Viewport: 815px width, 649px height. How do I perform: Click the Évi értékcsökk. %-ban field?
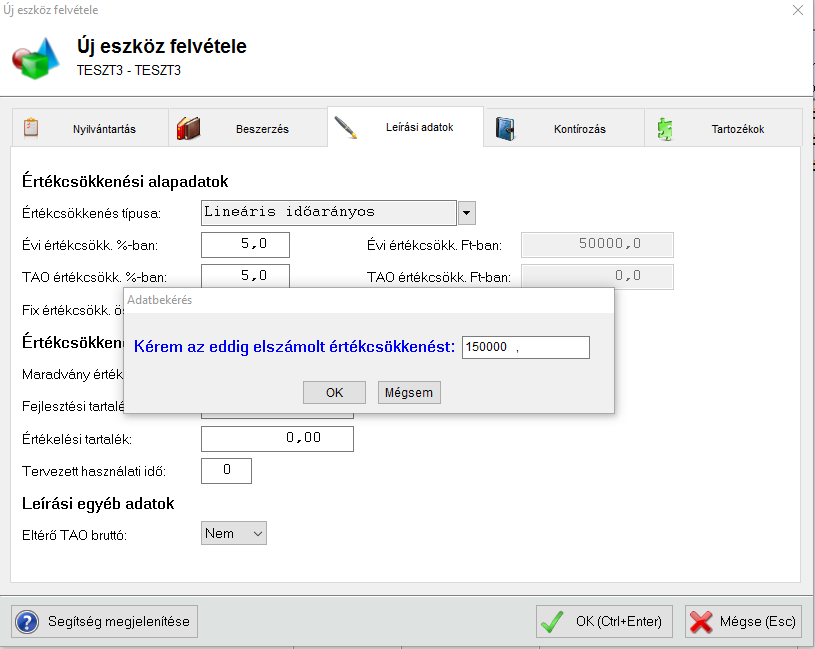pyautogui.click(x=245, y=245)
